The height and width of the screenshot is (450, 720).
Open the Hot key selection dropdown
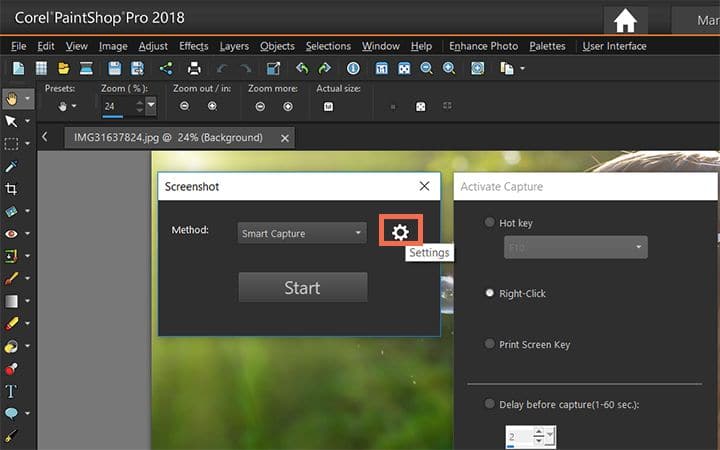[x=576, y=247]
